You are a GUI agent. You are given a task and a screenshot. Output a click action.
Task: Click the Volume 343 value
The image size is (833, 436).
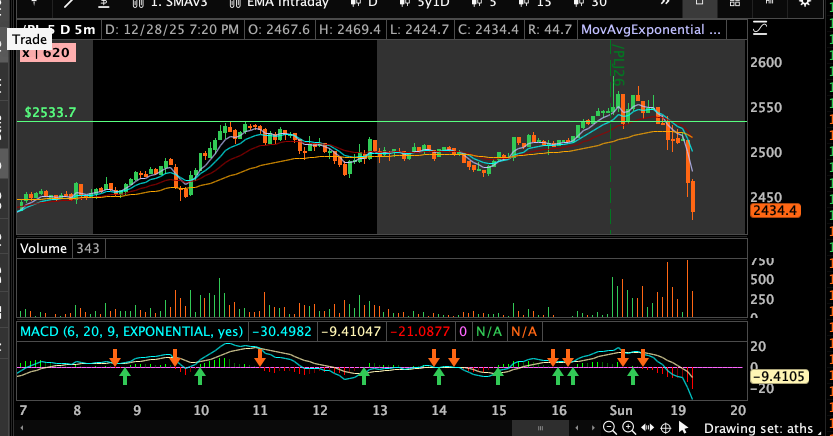click(x=88, y=249)
